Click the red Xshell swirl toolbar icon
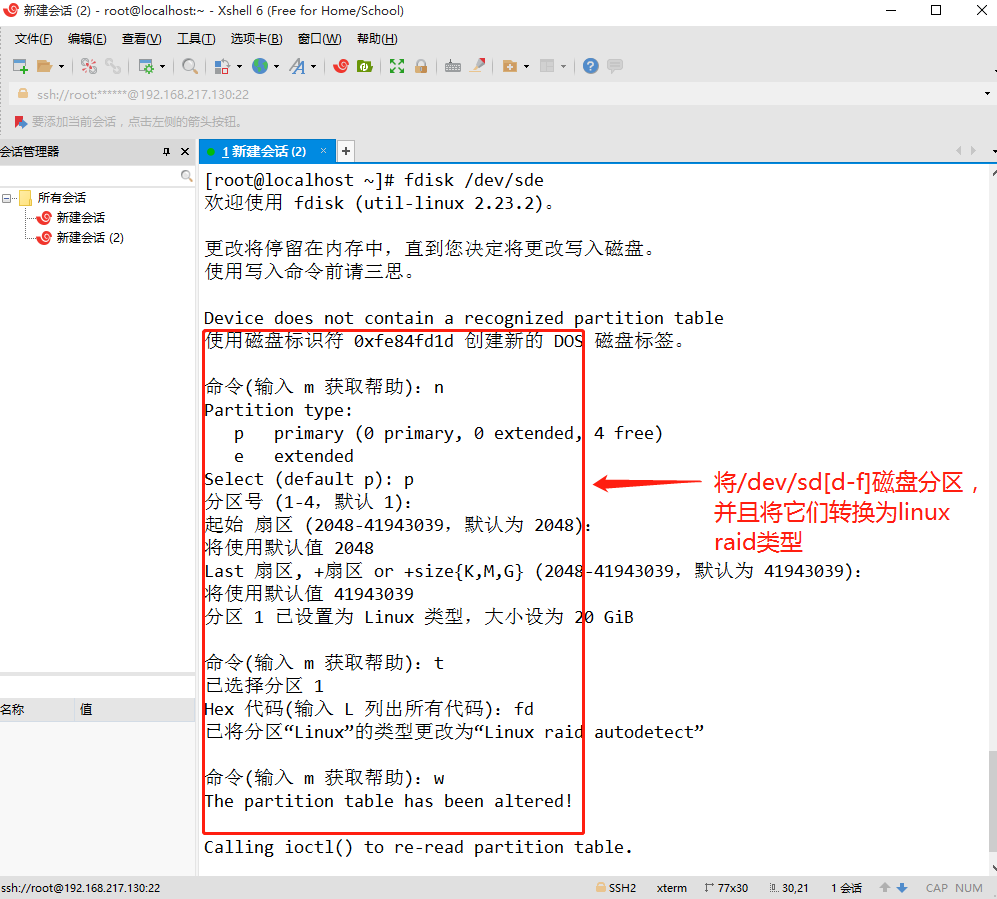This screenshot has height=899, width=997. [x=341, y=66]
